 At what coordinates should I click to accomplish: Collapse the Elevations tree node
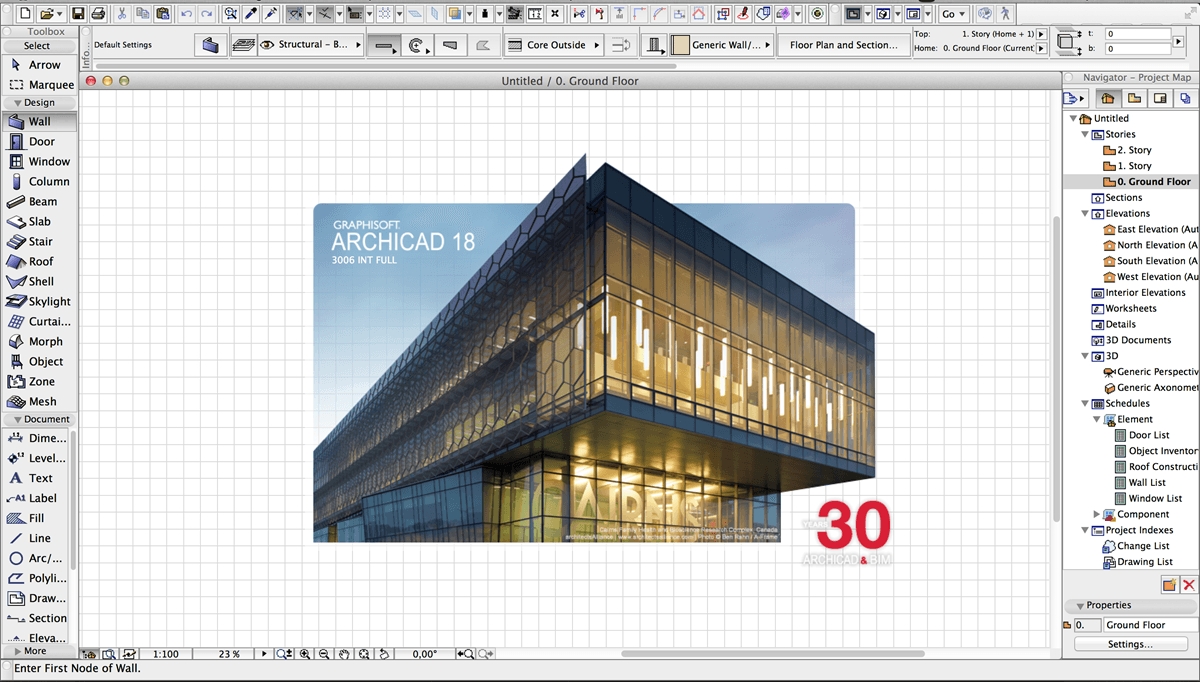1086,213
